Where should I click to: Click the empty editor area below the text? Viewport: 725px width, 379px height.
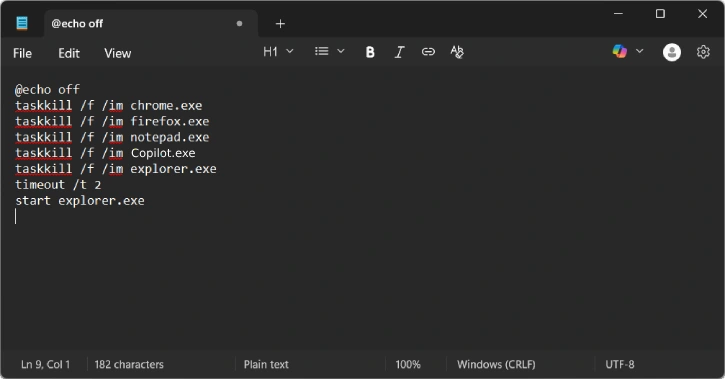[362, 287]
